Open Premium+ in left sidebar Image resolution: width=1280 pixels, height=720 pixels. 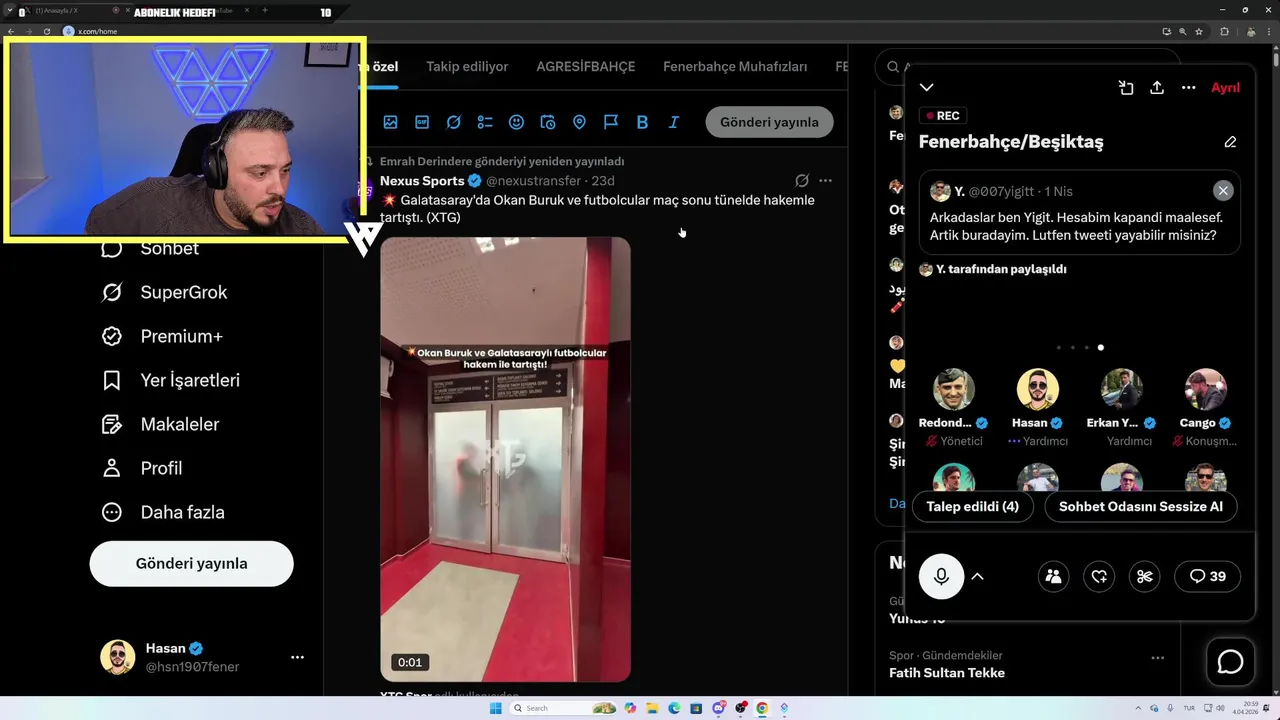[x=163, y=337]
